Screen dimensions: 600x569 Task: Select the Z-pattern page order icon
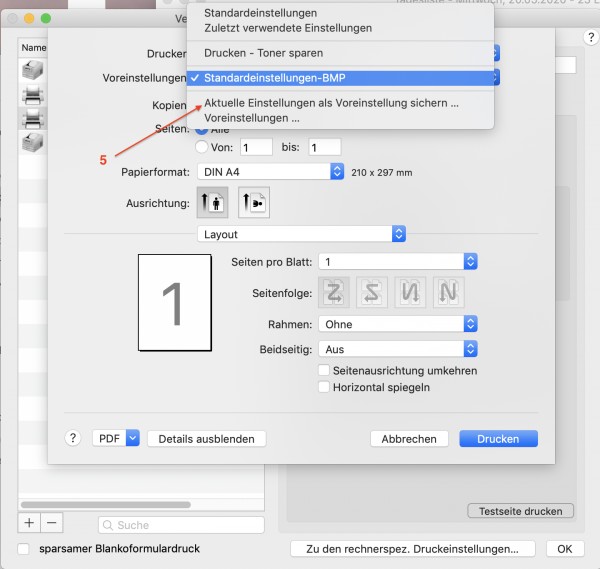point(334,293)
